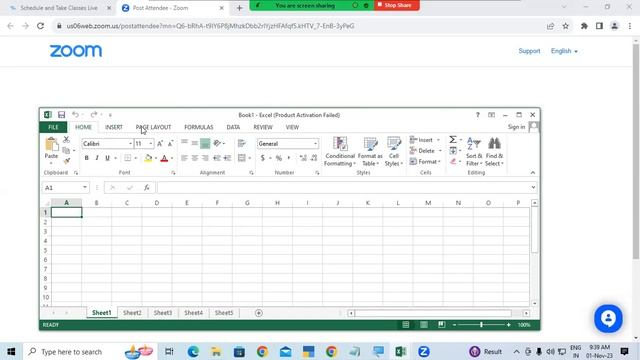Screen dimensions: 640x360
Task: Toggle Top Align
Action: (184, 142)
